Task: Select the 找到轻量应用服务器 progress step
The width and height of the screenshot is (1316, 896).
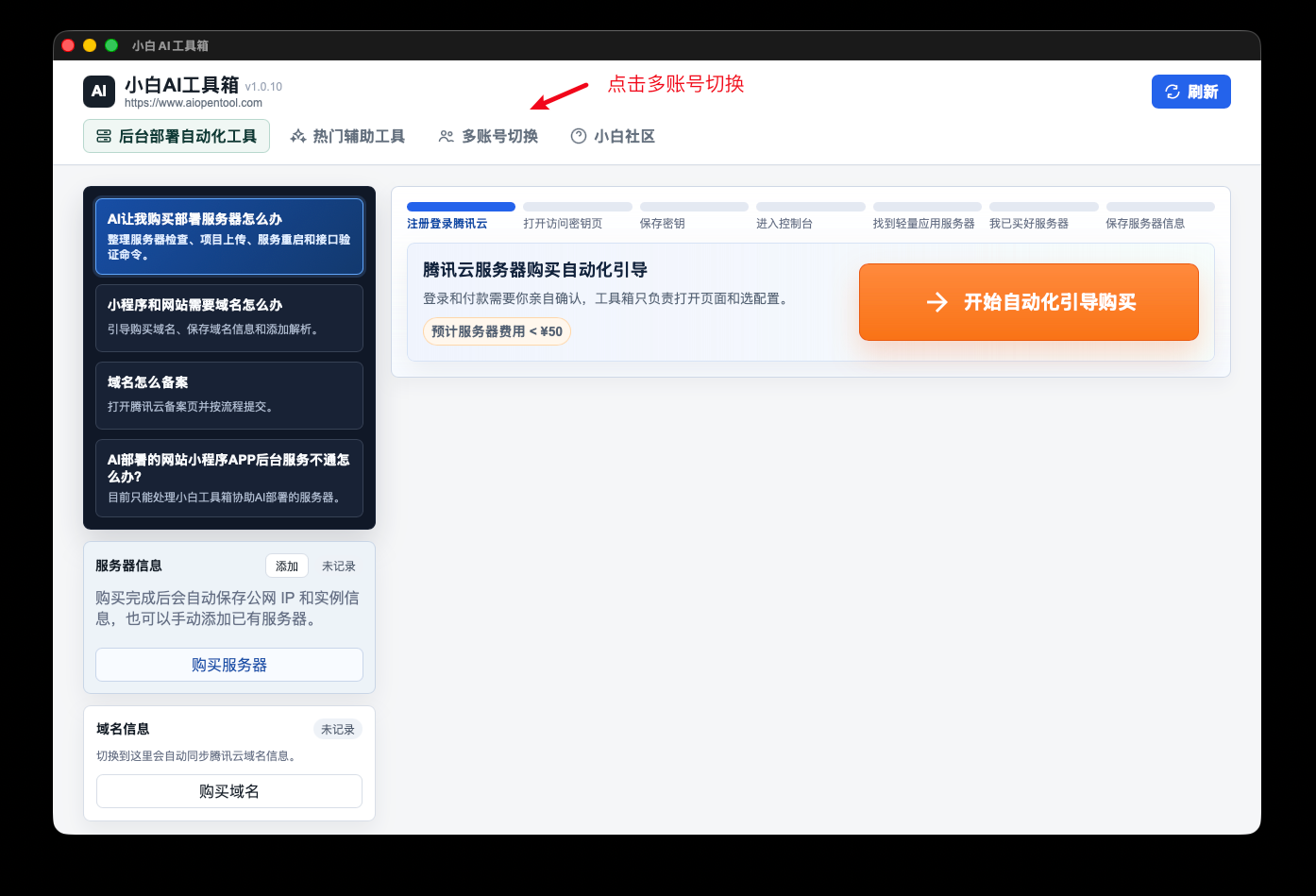Action: click(x=927, y=217)
